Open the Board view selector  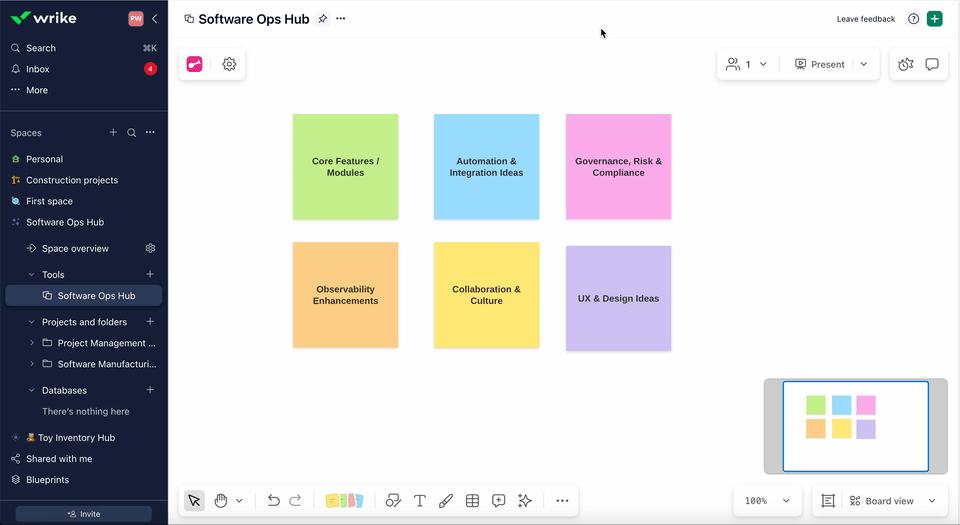[893, 501]
